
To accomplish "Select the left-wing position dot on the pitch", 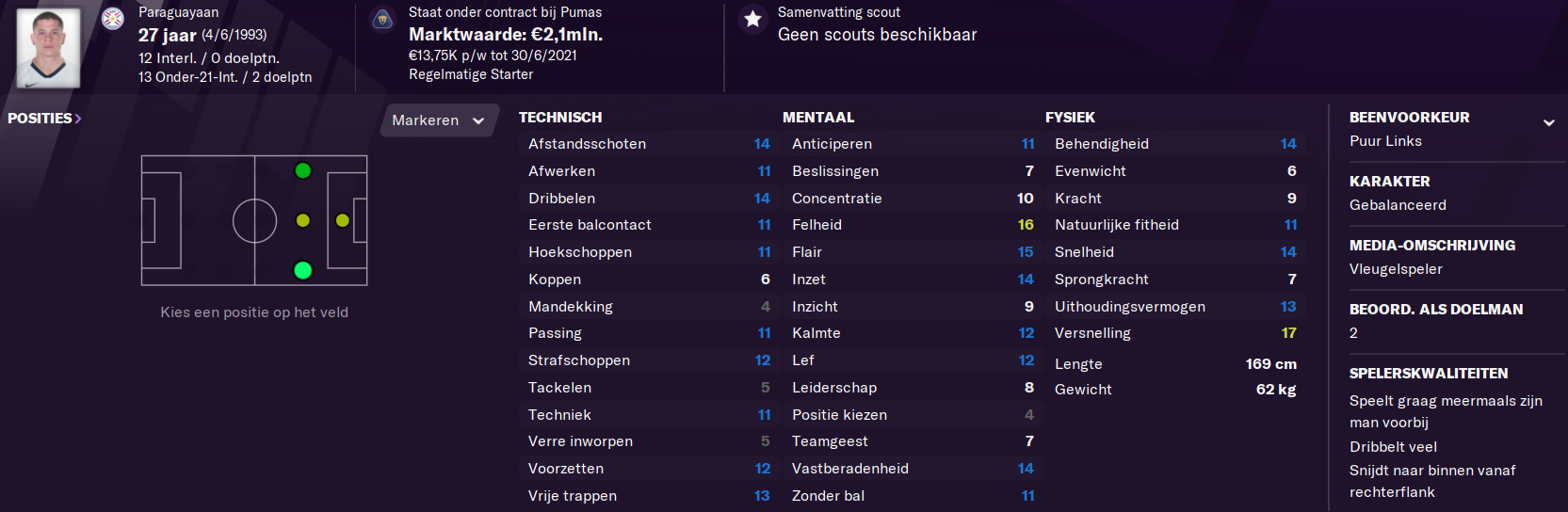I will coord(303,170).
